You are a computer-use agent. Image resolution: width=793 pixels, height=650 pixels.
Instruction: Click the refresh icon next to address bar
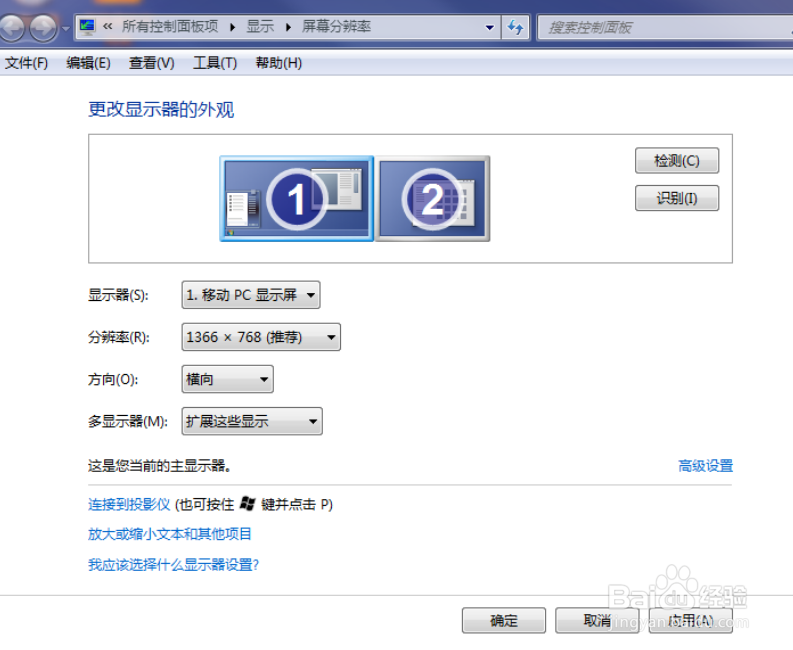point(515,27)
